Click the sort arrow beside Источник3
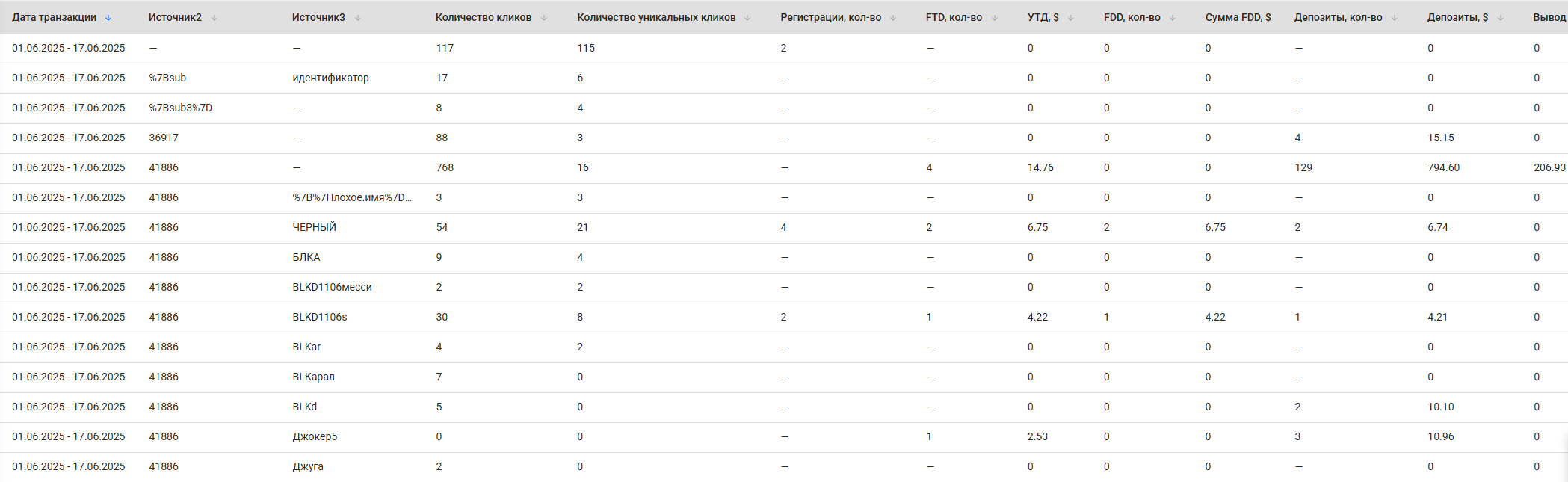 [358, 18]
